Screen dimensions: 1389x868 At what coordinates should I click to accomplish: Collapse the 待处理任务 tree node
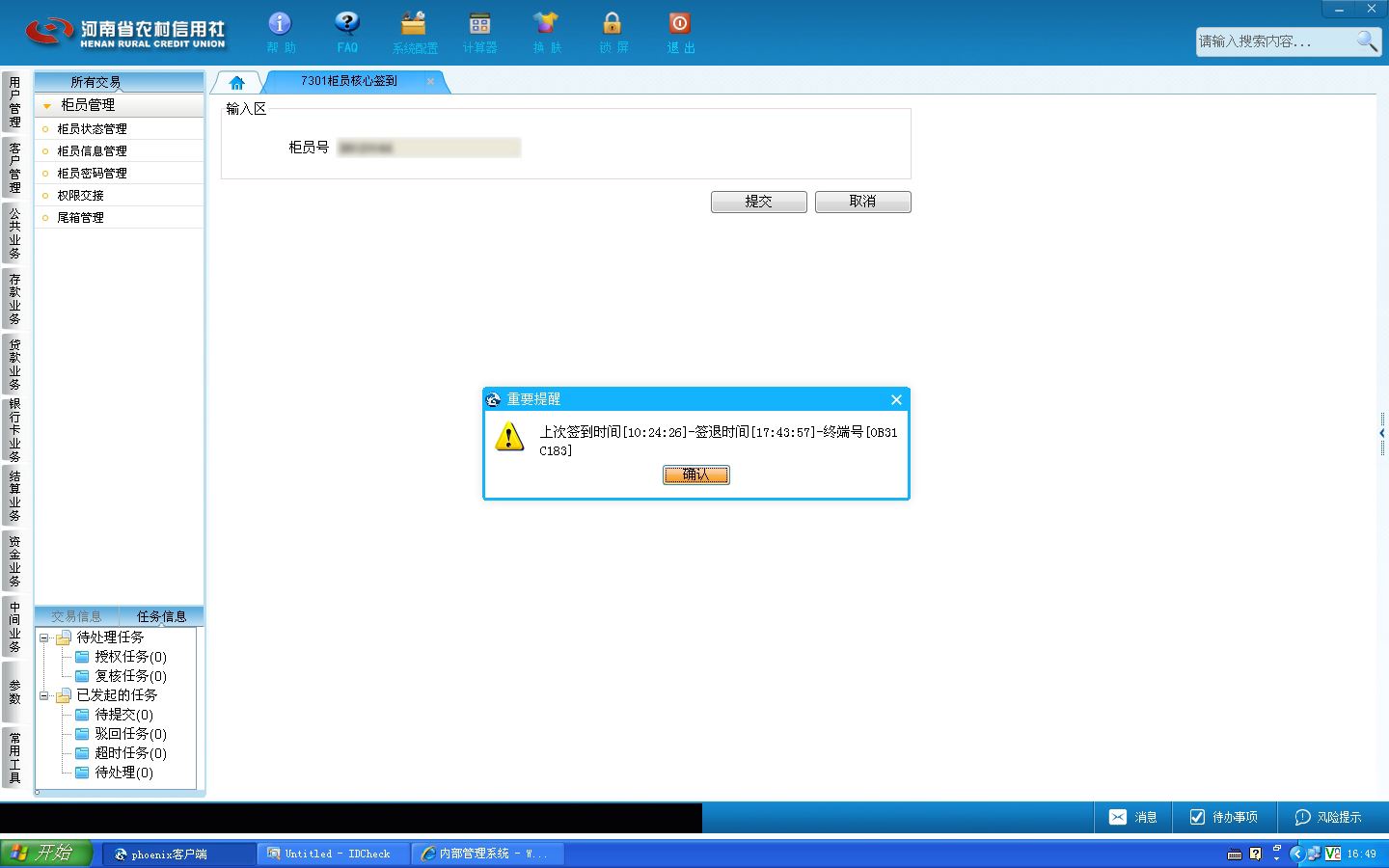tap(43, 637)
